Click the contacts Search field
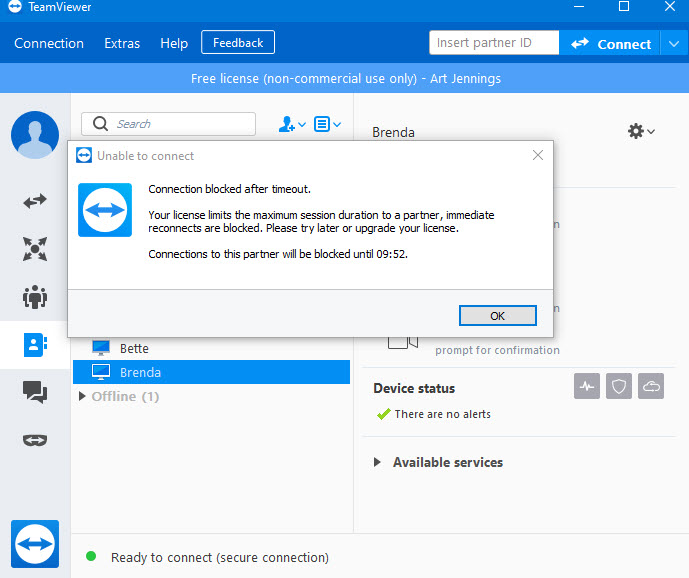The width and height of the screenshot is (689, 578). [168, 124]
